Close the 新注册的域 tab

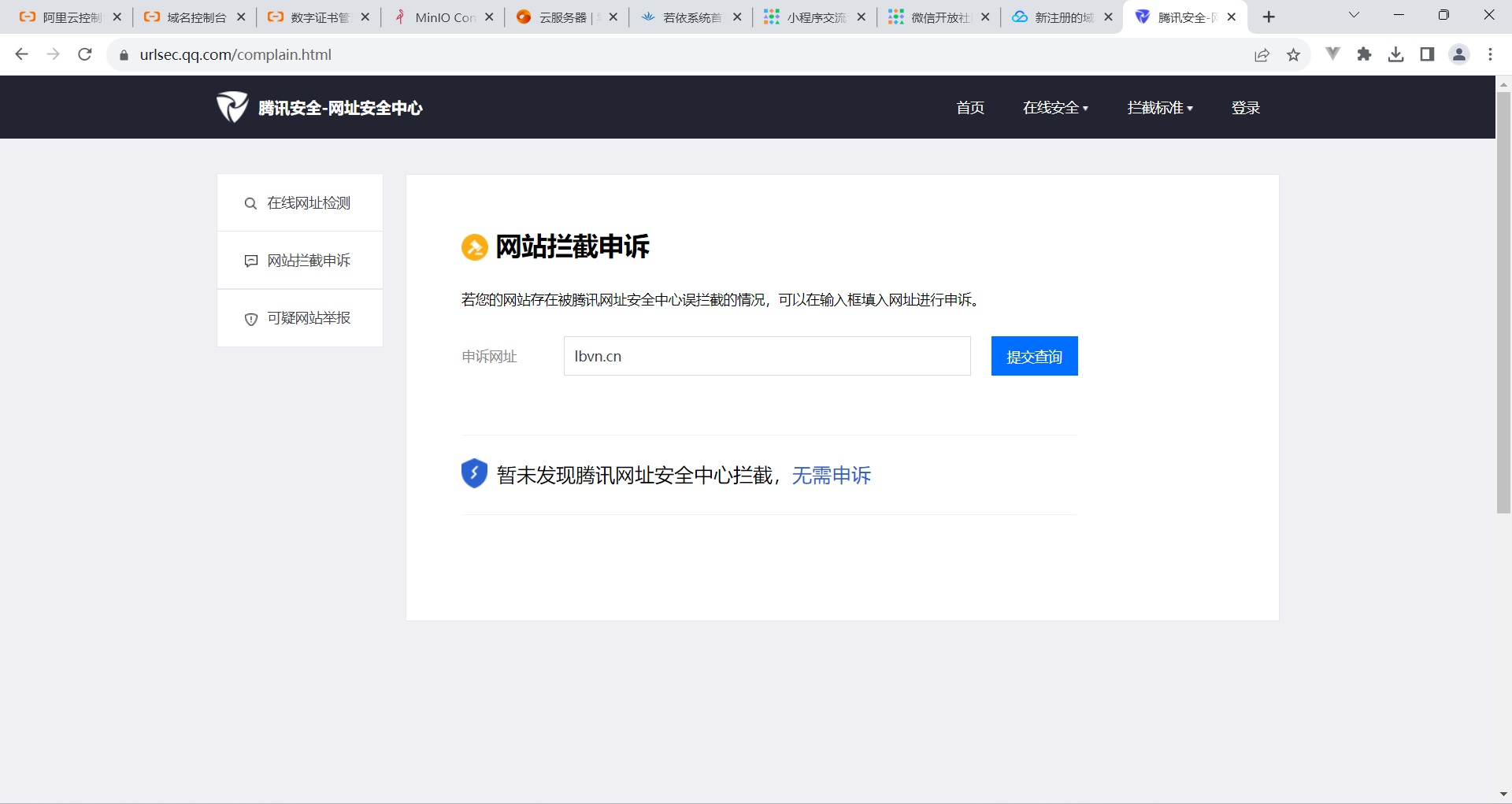pos(1109,17)
